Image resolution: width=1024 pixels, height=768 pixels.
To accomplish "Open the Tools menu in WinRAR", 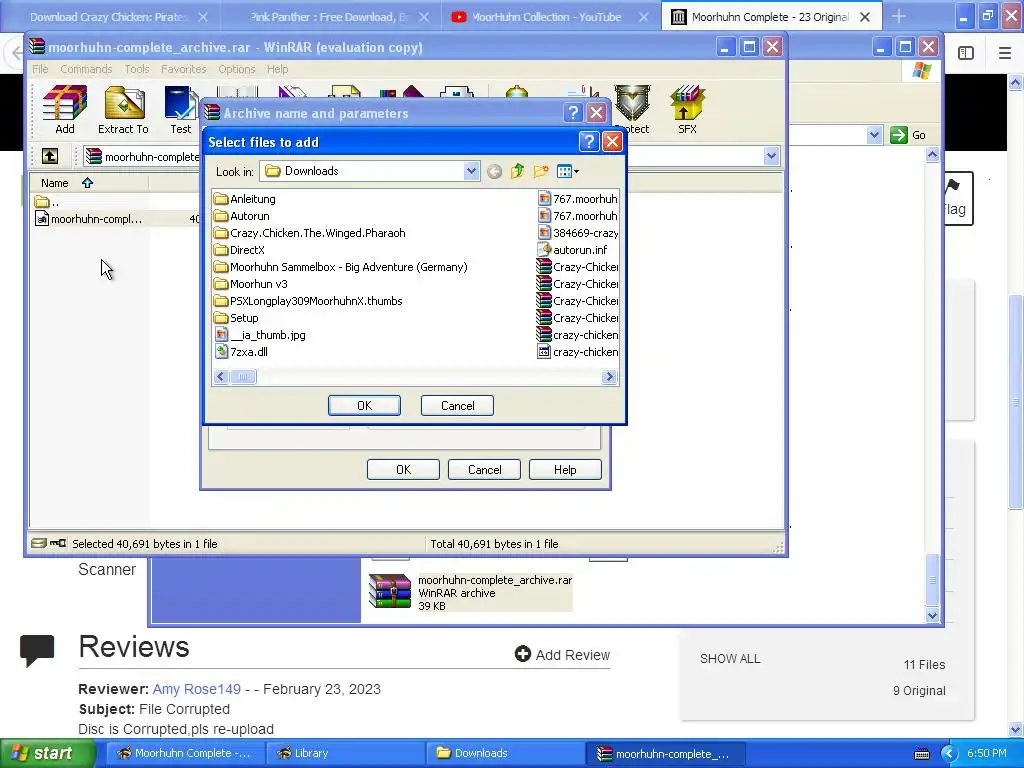I will click(137, 69).
